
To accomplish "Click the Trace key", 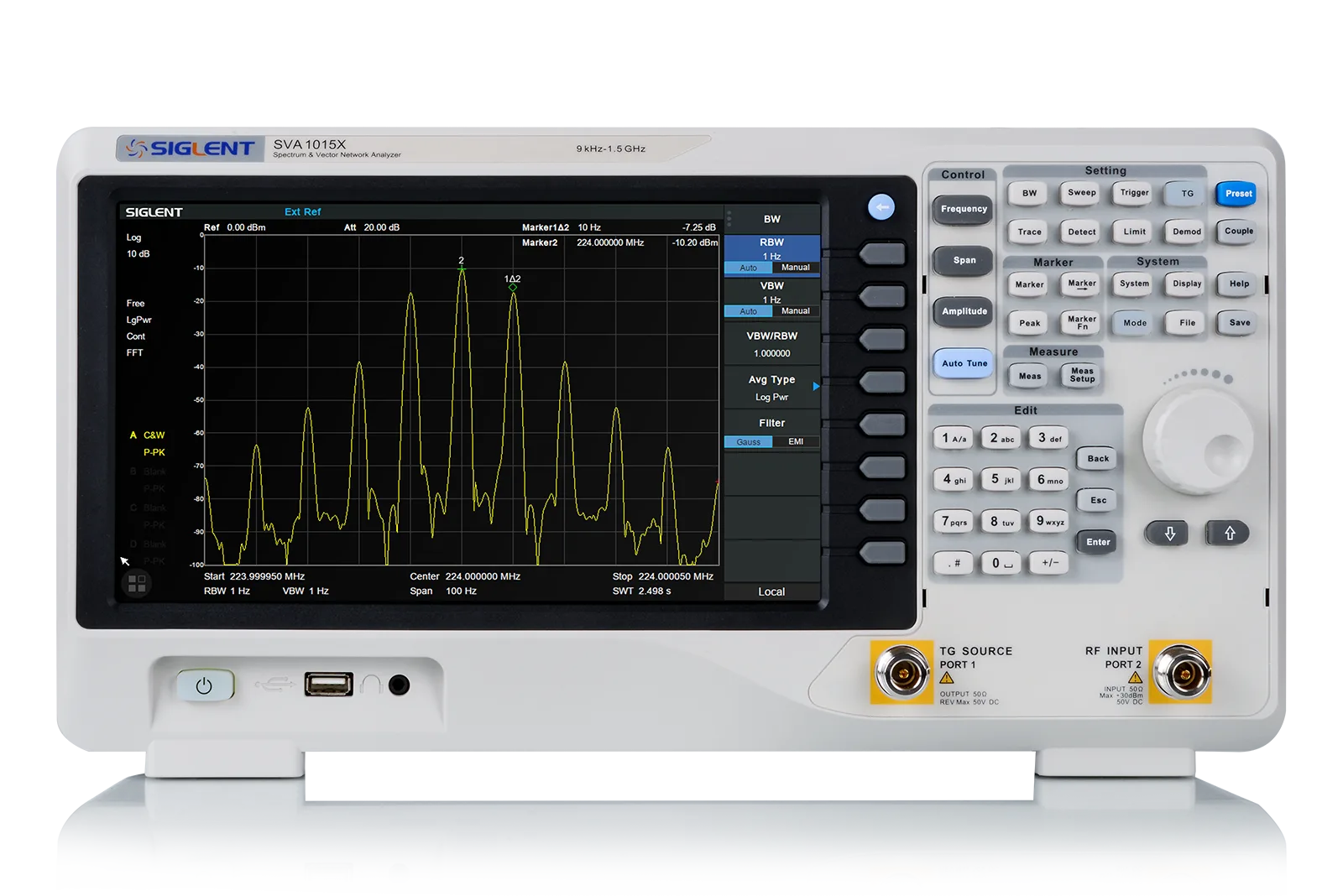I will (x=1029, y=232).
